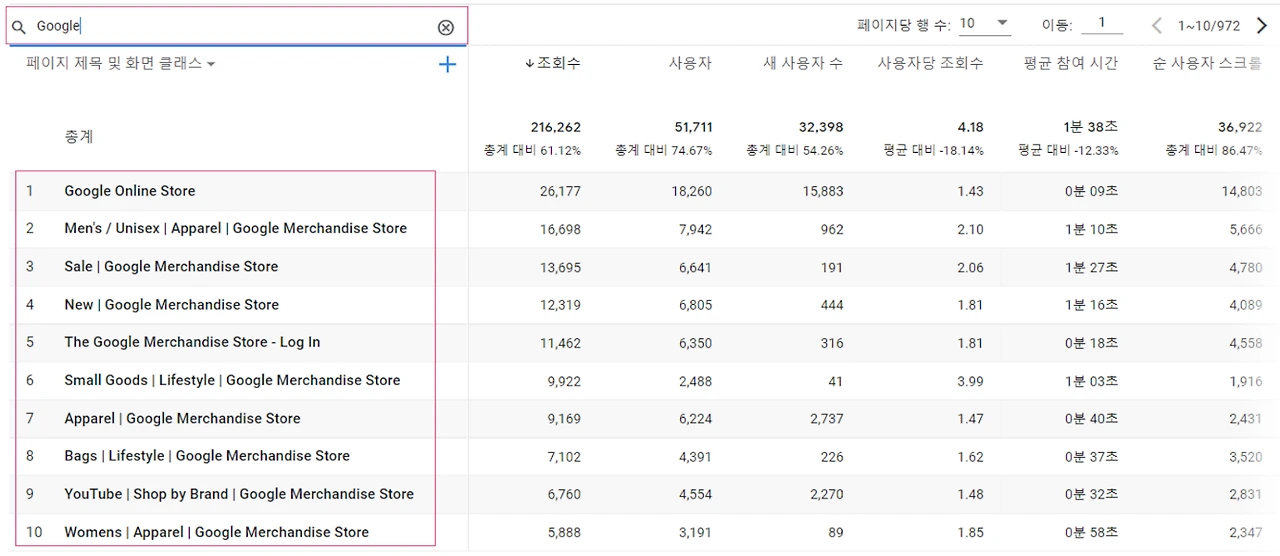Sort by the 조회수 column header
The height and width of the screenshot is (556, 1280).
tap(552, 63)
